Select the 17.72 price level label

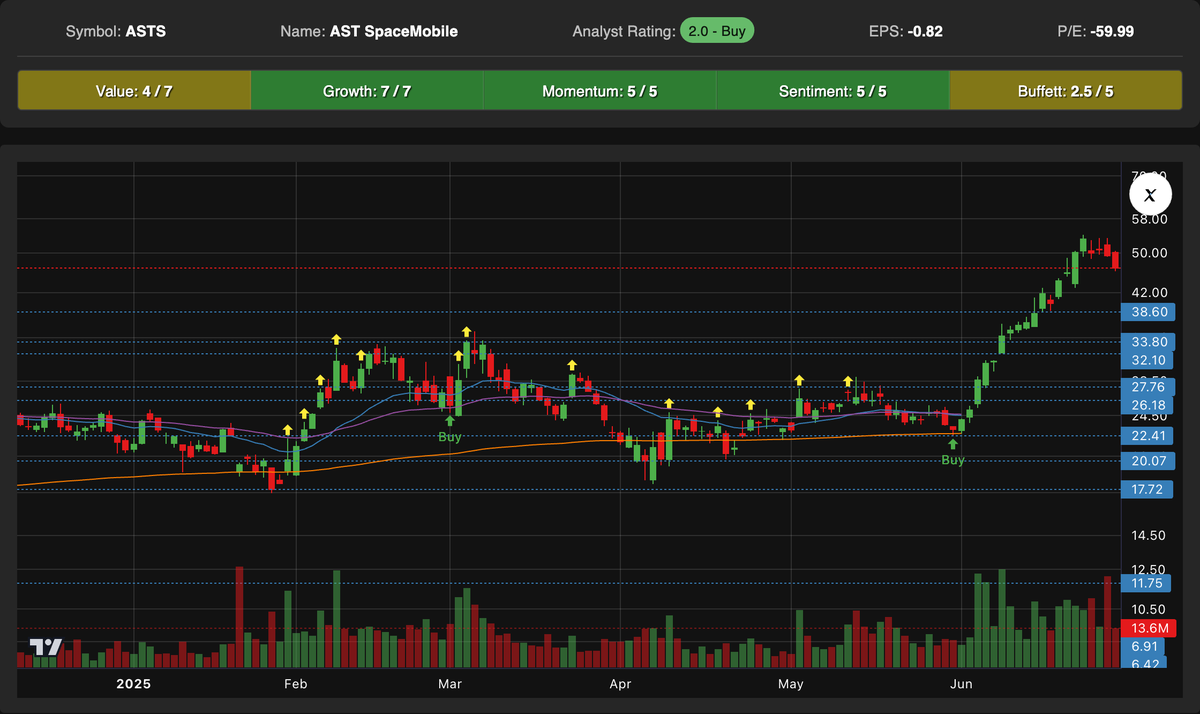[x=1147, y=489]
